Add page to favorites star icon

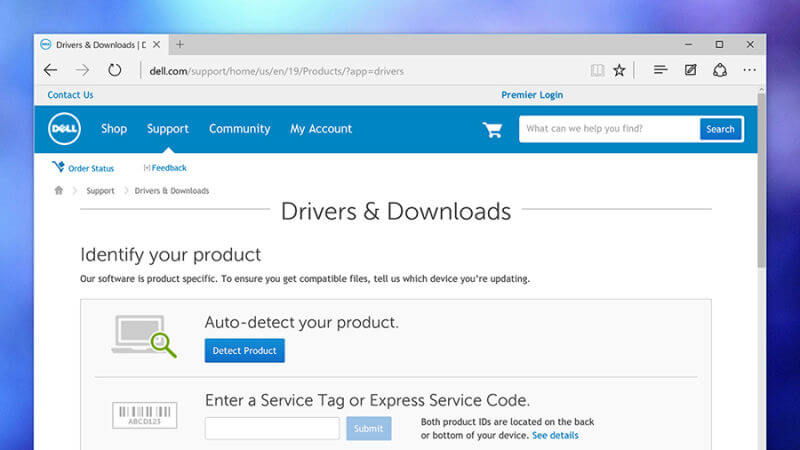[619, 70]
